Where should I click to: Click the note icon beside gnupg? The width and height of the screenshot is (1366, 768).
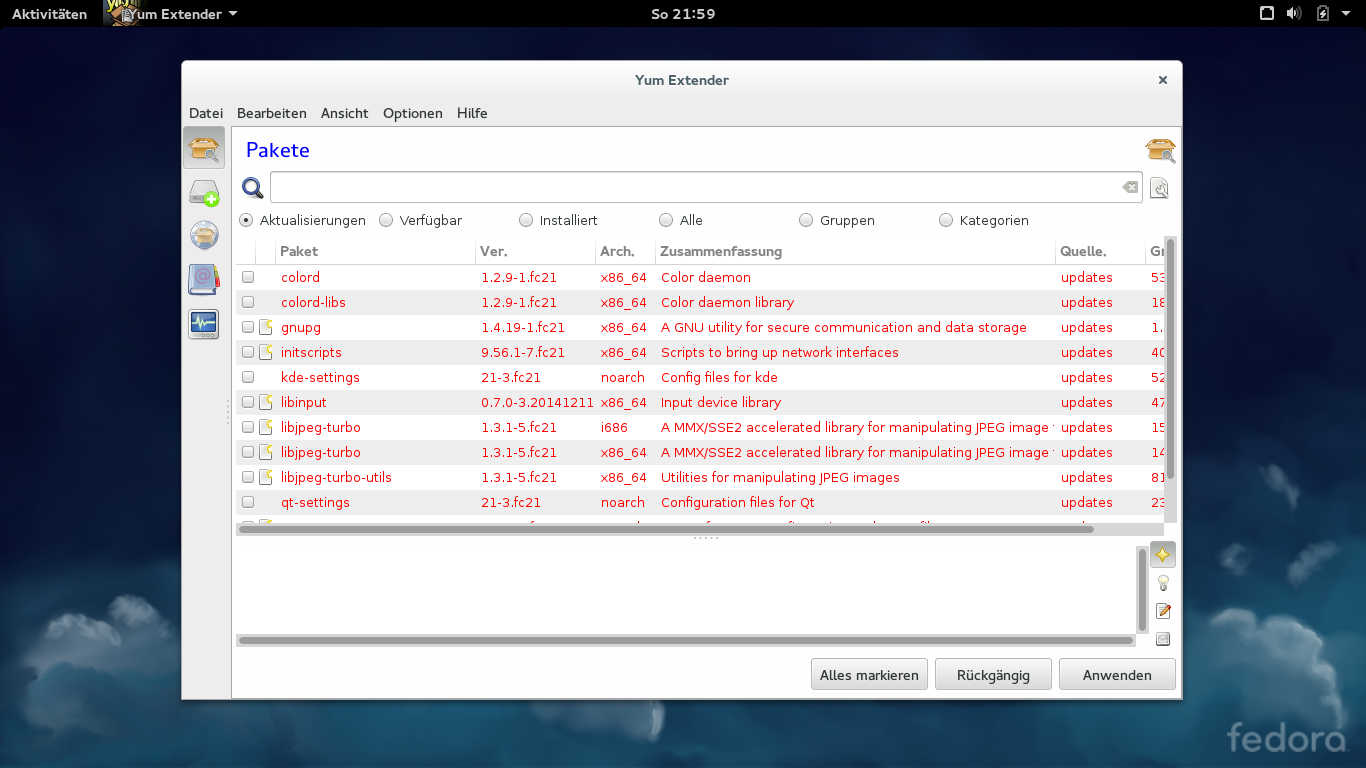click(266, 327)
